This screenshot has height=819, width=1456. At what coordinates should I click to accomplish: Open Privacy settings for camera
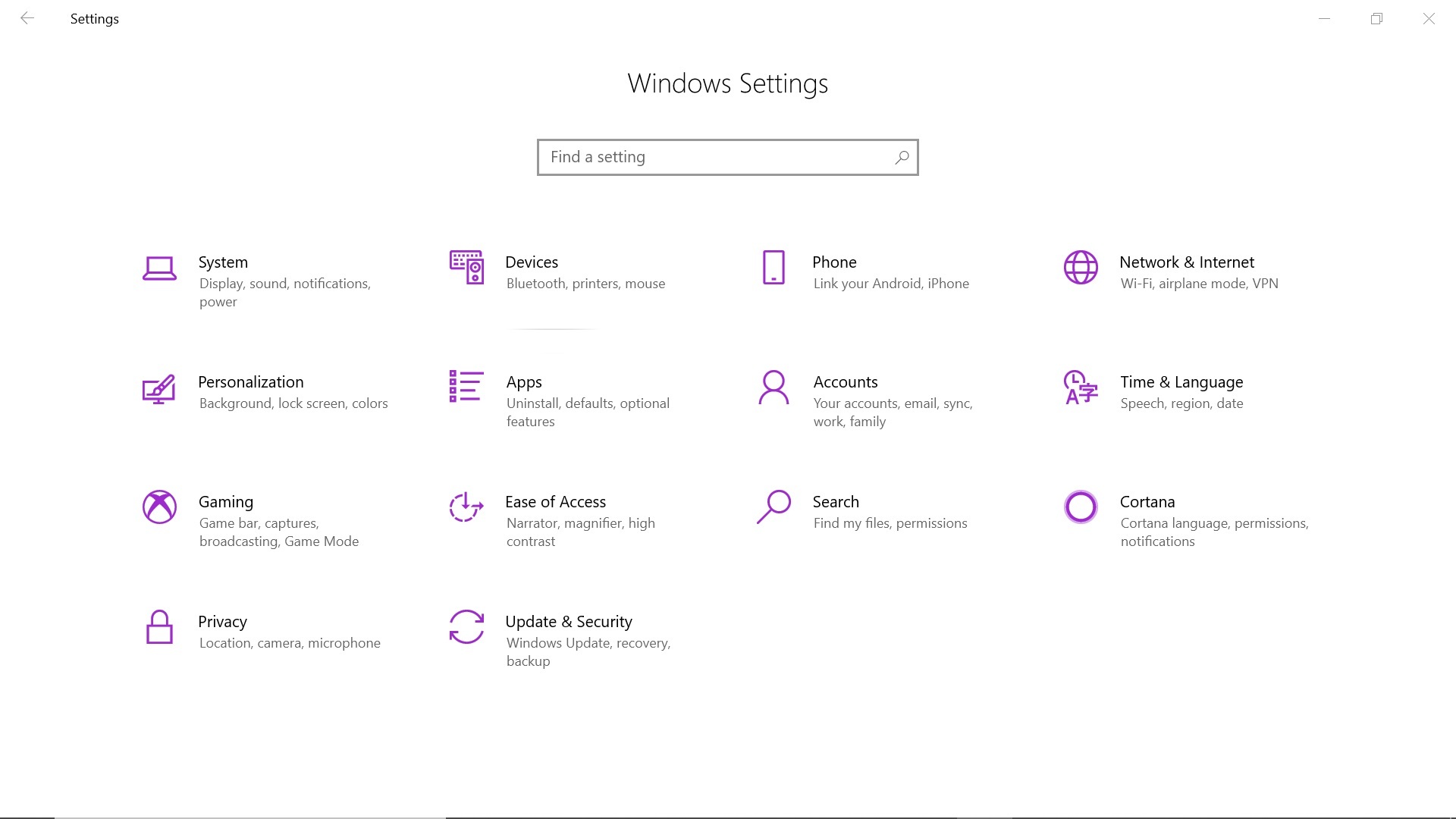pyautogui.click(x=222, y=630)
